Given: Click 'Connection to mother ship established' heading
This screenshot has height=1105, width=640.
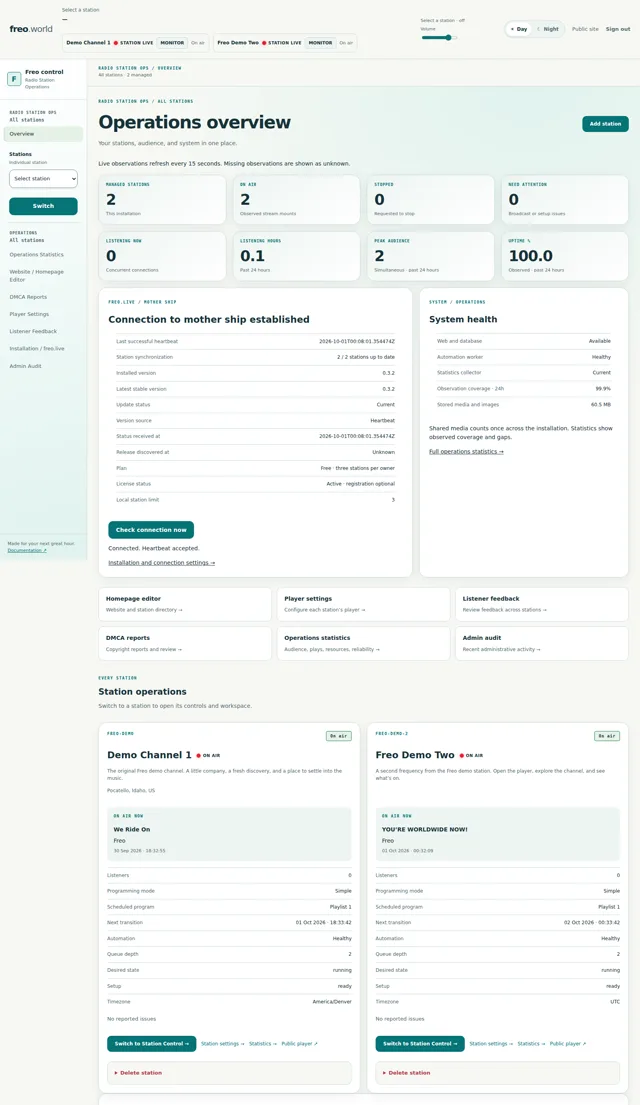Looking at the screenshot, I should 209,319.
